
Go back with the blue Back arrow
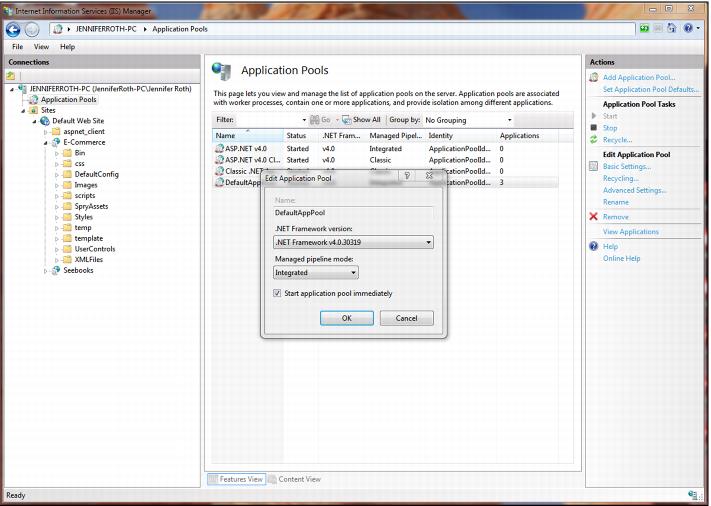[x=13, y=30]
